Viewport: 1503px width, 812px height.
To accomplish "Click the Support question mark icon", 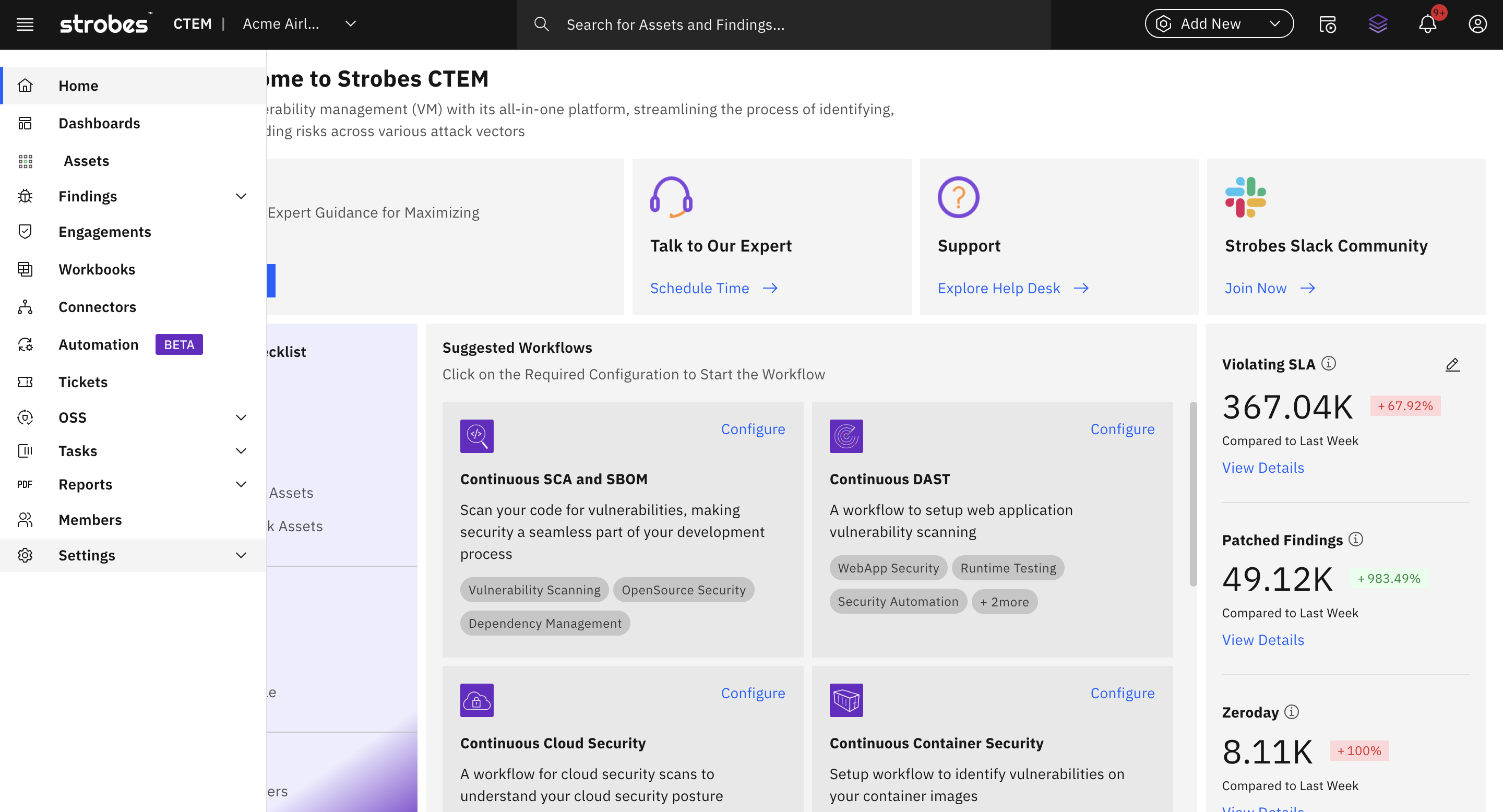I will click(x=958, y=197).
